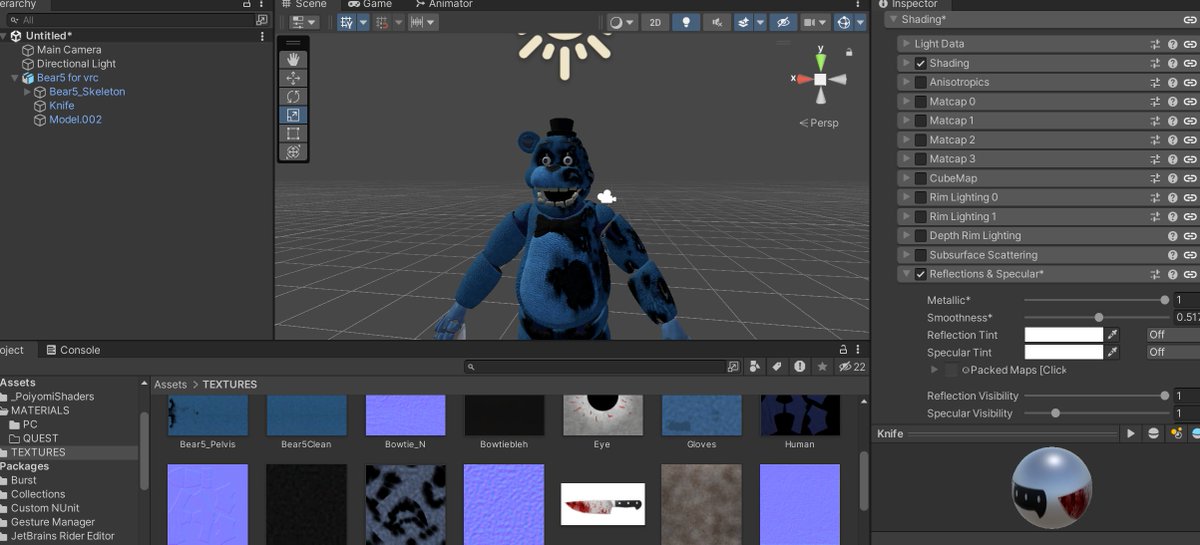1200x545 pixels.
Task: Enable the CubeMap checkbox
Action: click(x=921, y=178)
